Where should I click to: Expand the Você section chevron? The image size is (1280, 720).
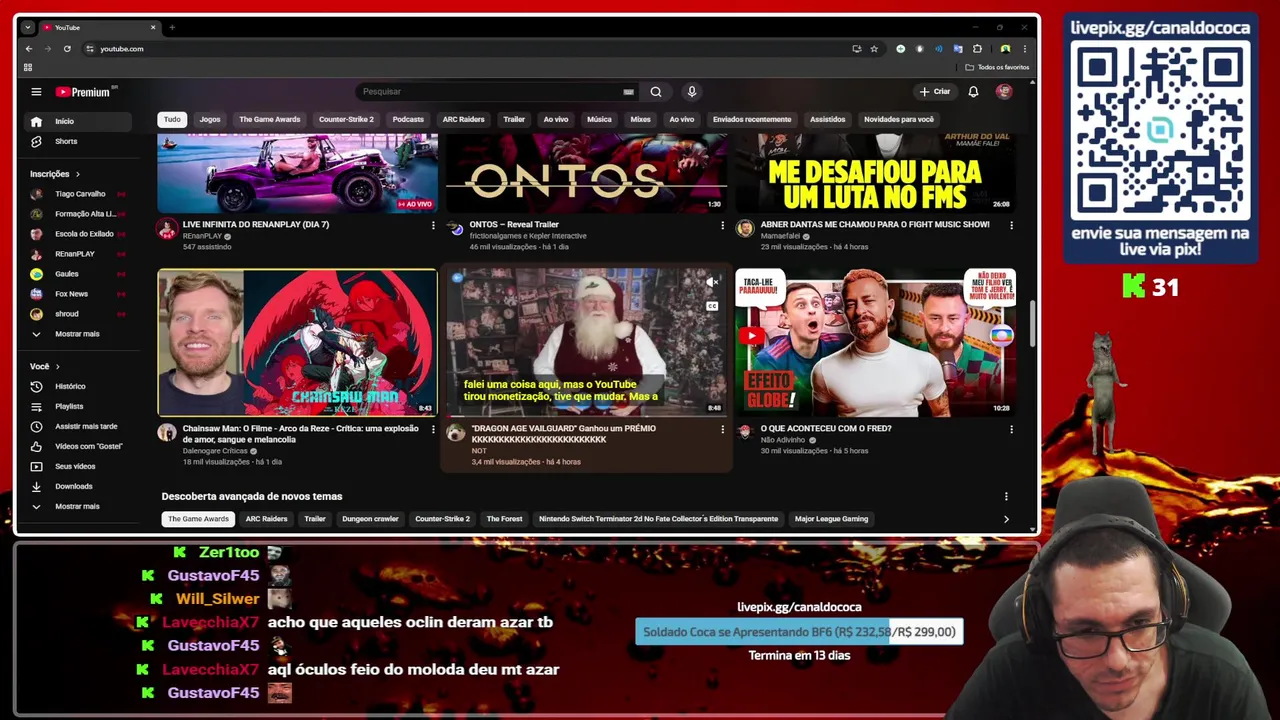point(58,367)
